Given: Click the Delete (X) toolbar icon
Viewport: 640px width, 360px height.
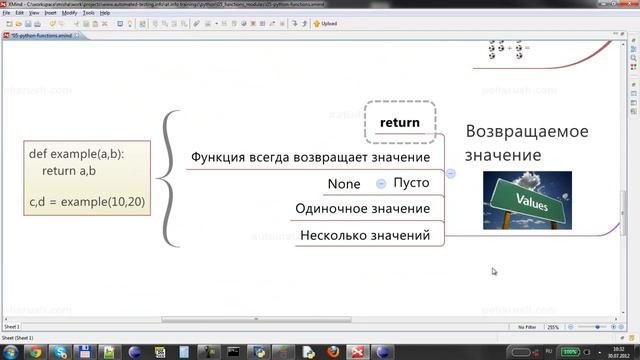Looking at the screenshot, I should (105, 24).
